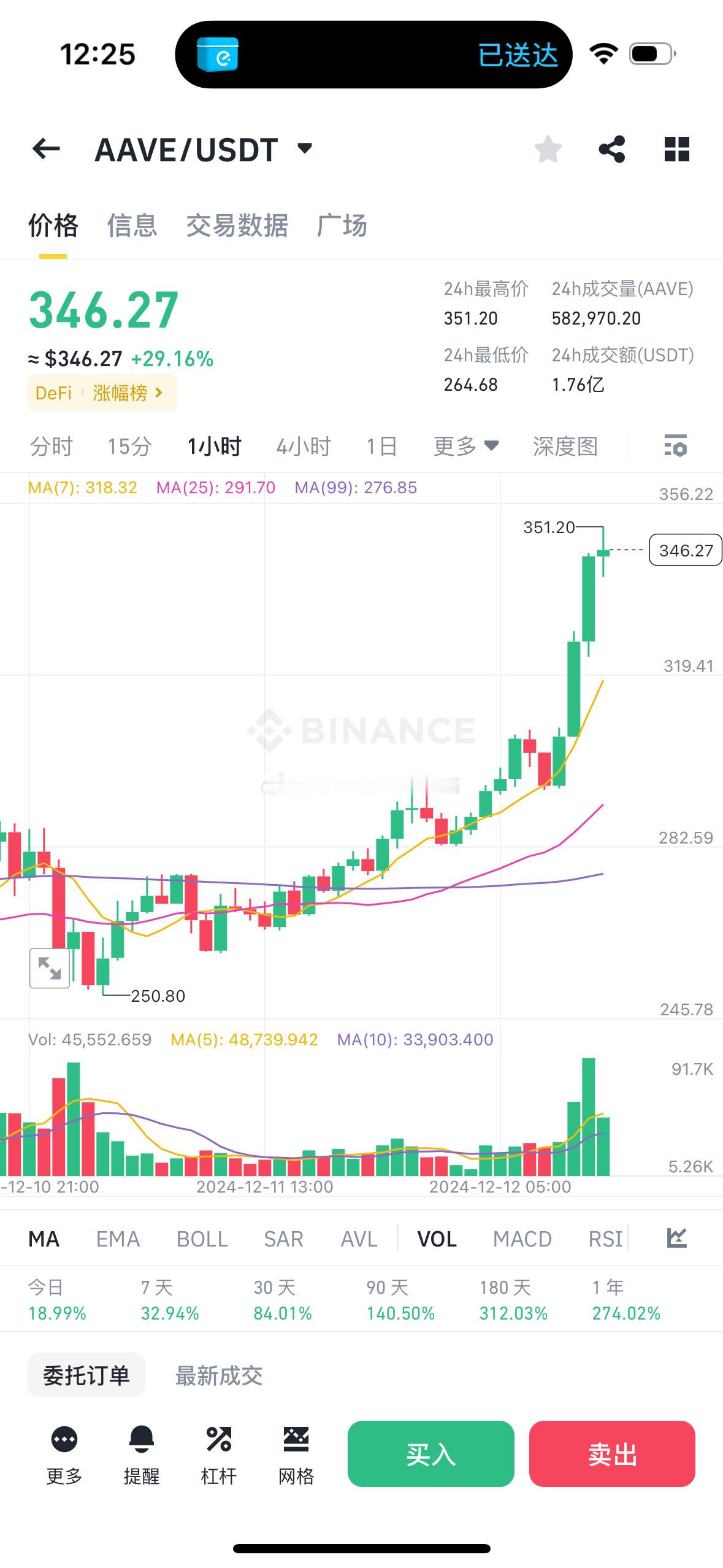Tap the 24h最低价 264.68 value
The height and width of the screenshot is (1568, 723).
click(x=470, y=385)
